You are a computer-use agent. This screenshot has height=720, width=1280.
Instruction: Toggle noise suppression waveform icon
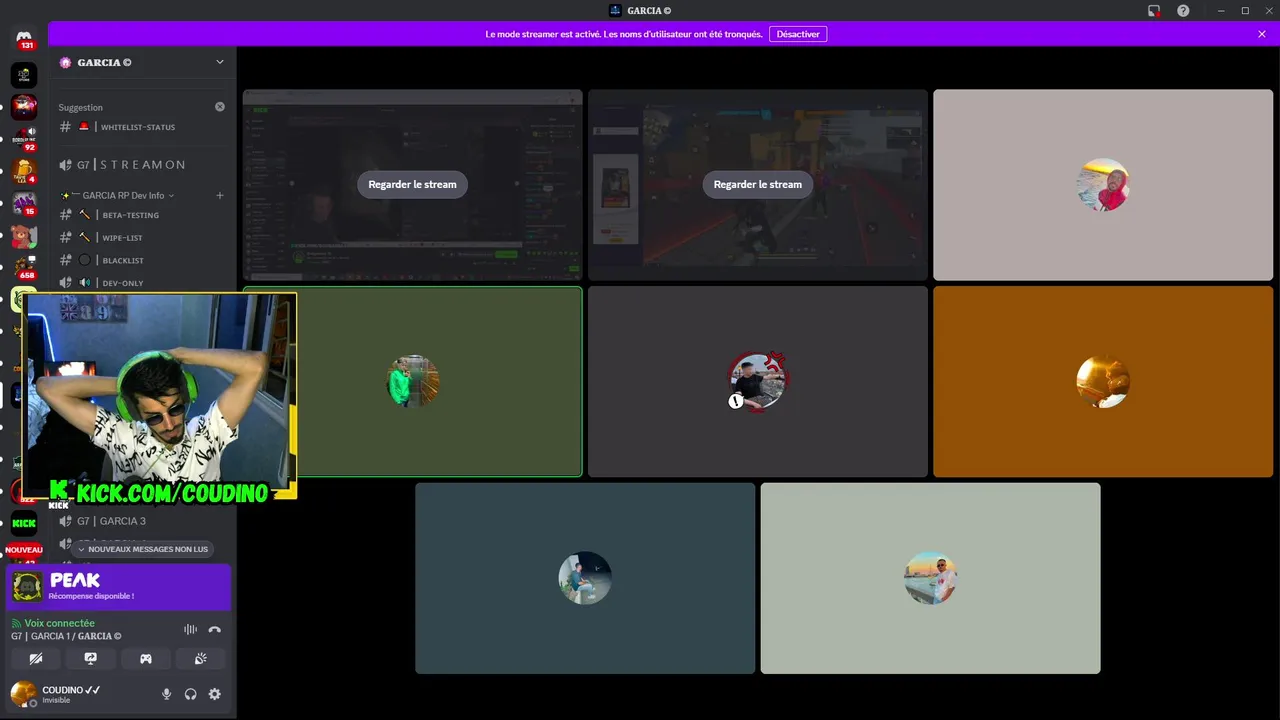click(x=190, y=629)
